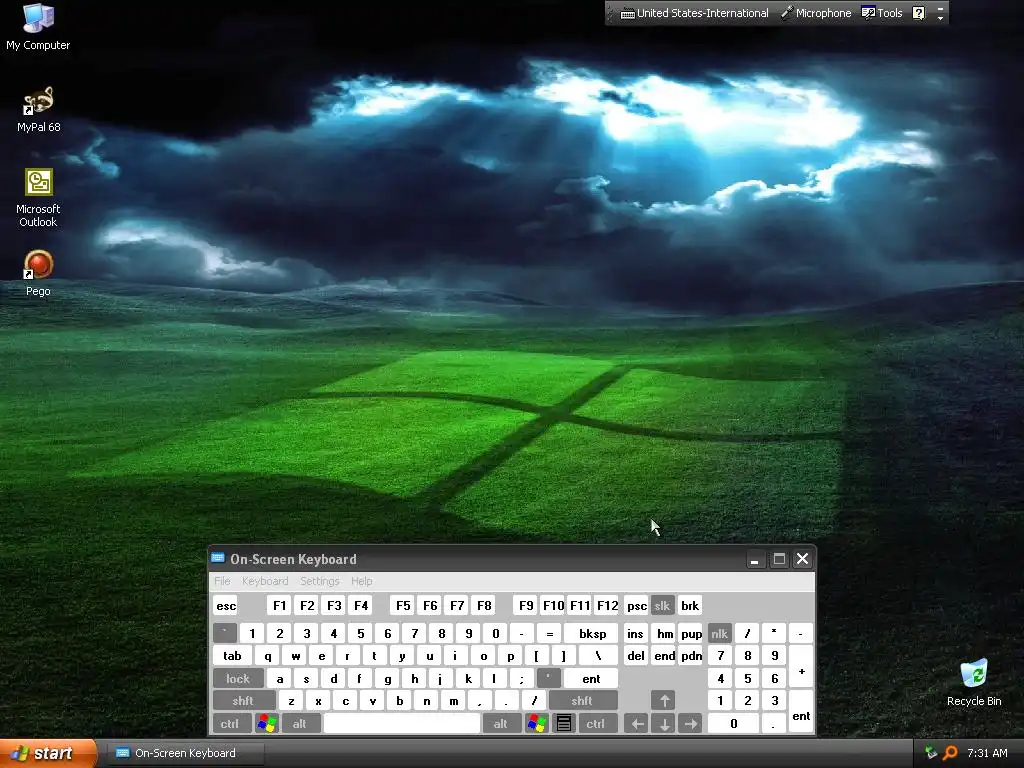Select On-Screen Keyboard taskbar button
Viewport: 1024px width, 768px height.
pos(185,753)
